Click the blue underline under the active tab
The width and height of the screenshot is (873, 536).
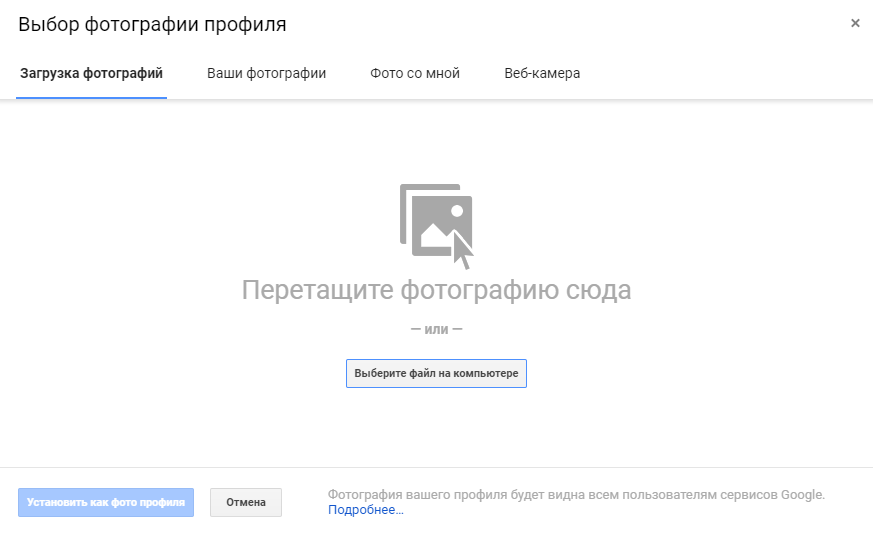pyautogui.click(x=91, y=98)
